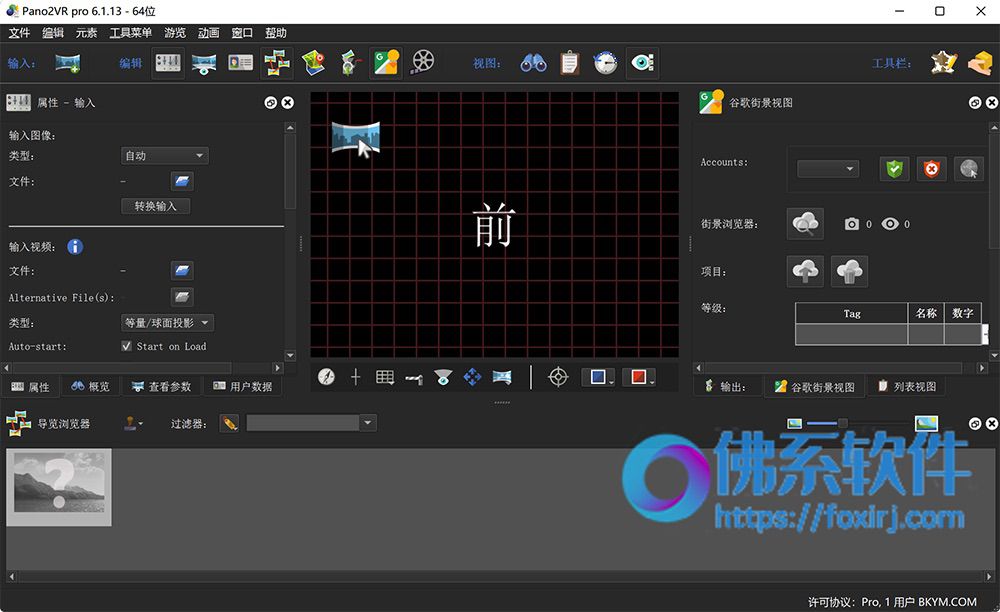Click the add input panorama icon

click(x=67, y=63)
